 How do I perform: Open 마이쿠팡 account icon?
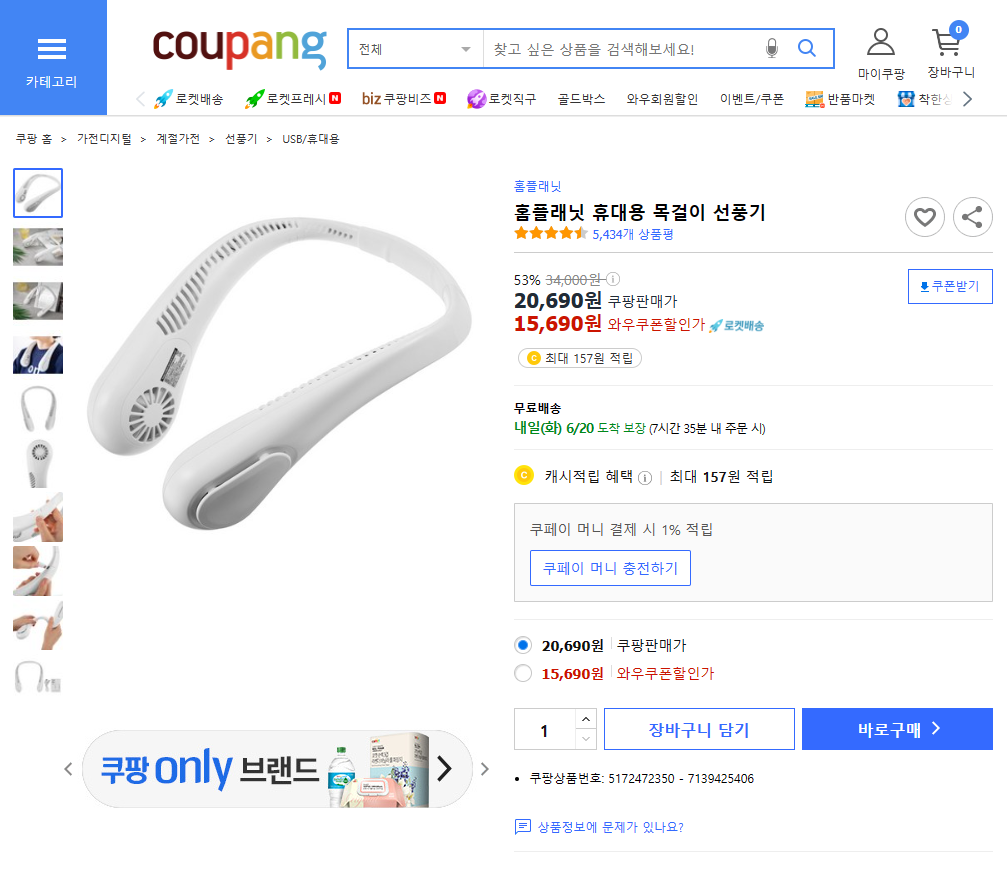coord(880,52)
